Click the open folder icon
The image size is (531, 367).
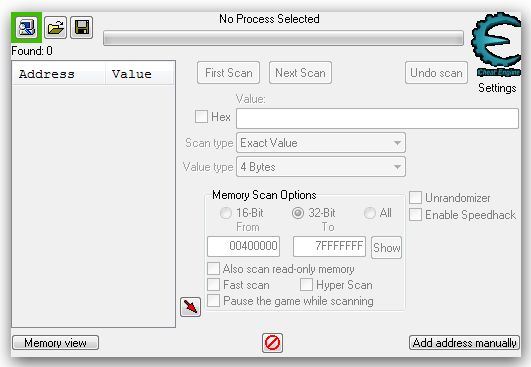[55, 27]
